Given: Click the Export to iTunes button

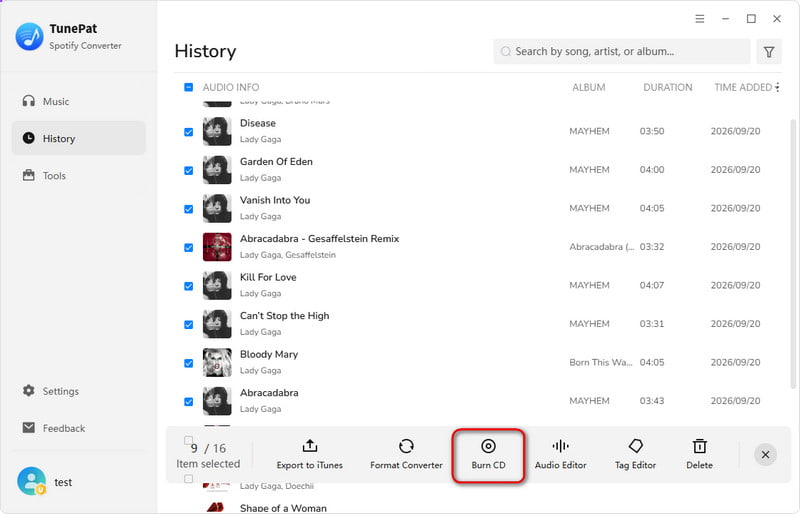Looking at the screenshot, I should click(310, 455).
